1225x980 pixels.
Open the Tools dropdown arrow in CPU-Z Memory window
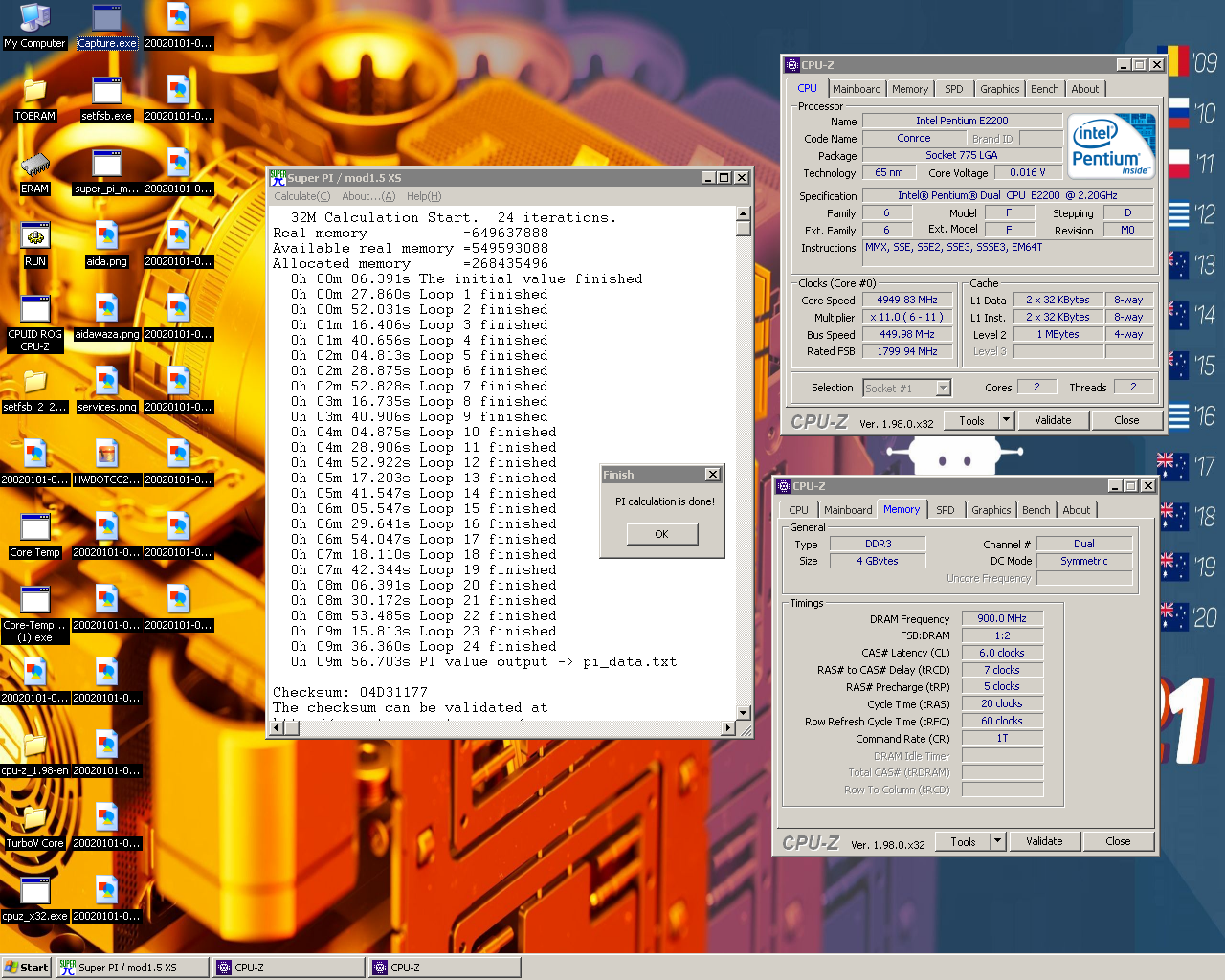pos(997,841)
